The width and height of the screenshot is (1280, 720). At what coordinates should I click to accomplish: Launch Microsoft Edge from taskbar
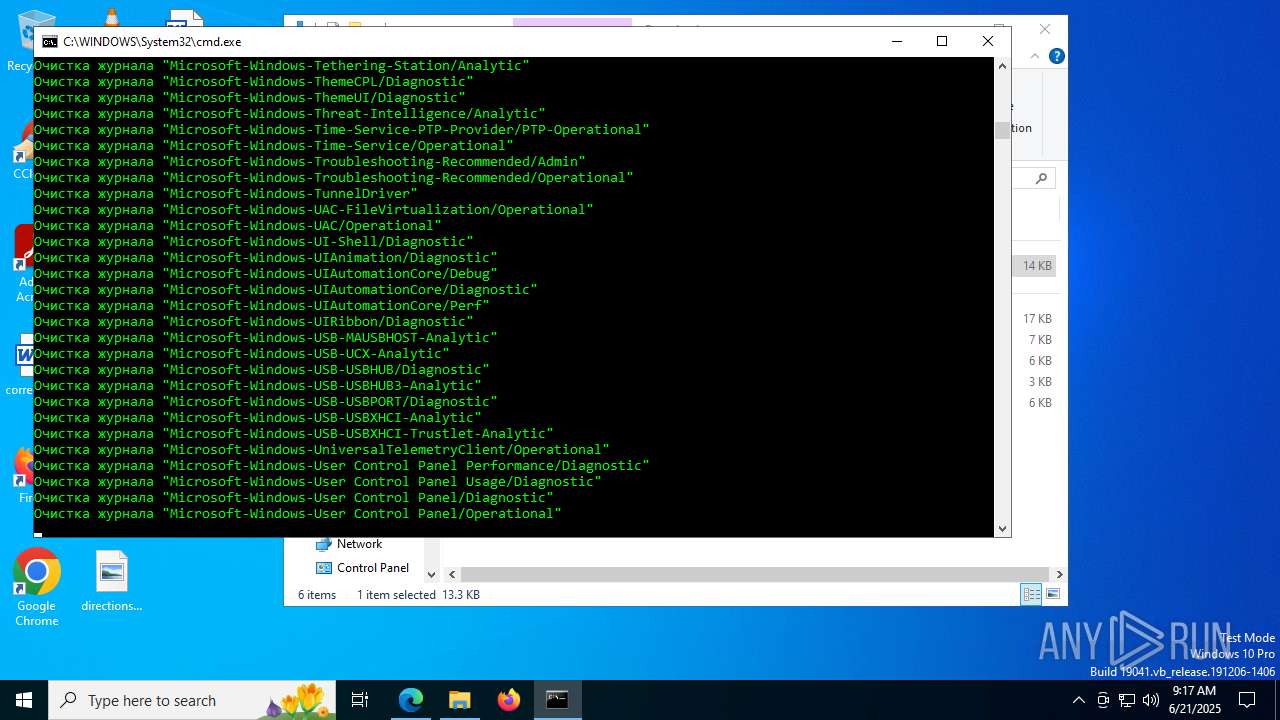pos(411,700)
